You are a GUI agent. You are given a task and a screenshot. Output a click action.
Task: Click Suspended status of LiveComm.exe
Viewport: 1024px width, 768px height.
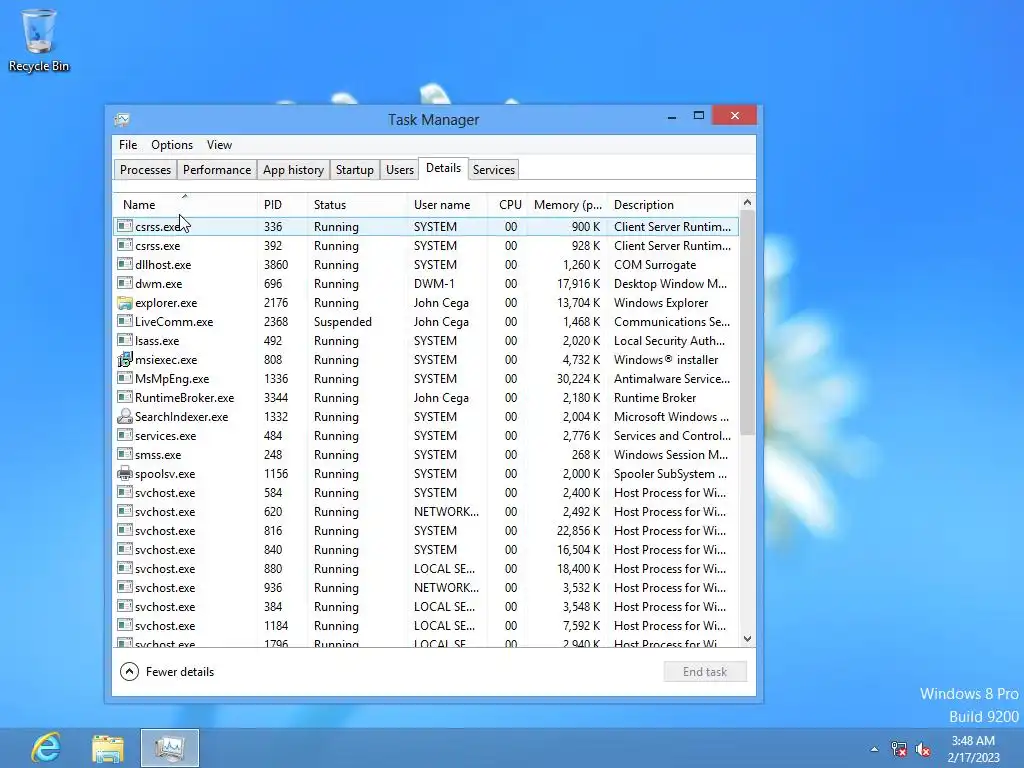[x=342, y=321]
